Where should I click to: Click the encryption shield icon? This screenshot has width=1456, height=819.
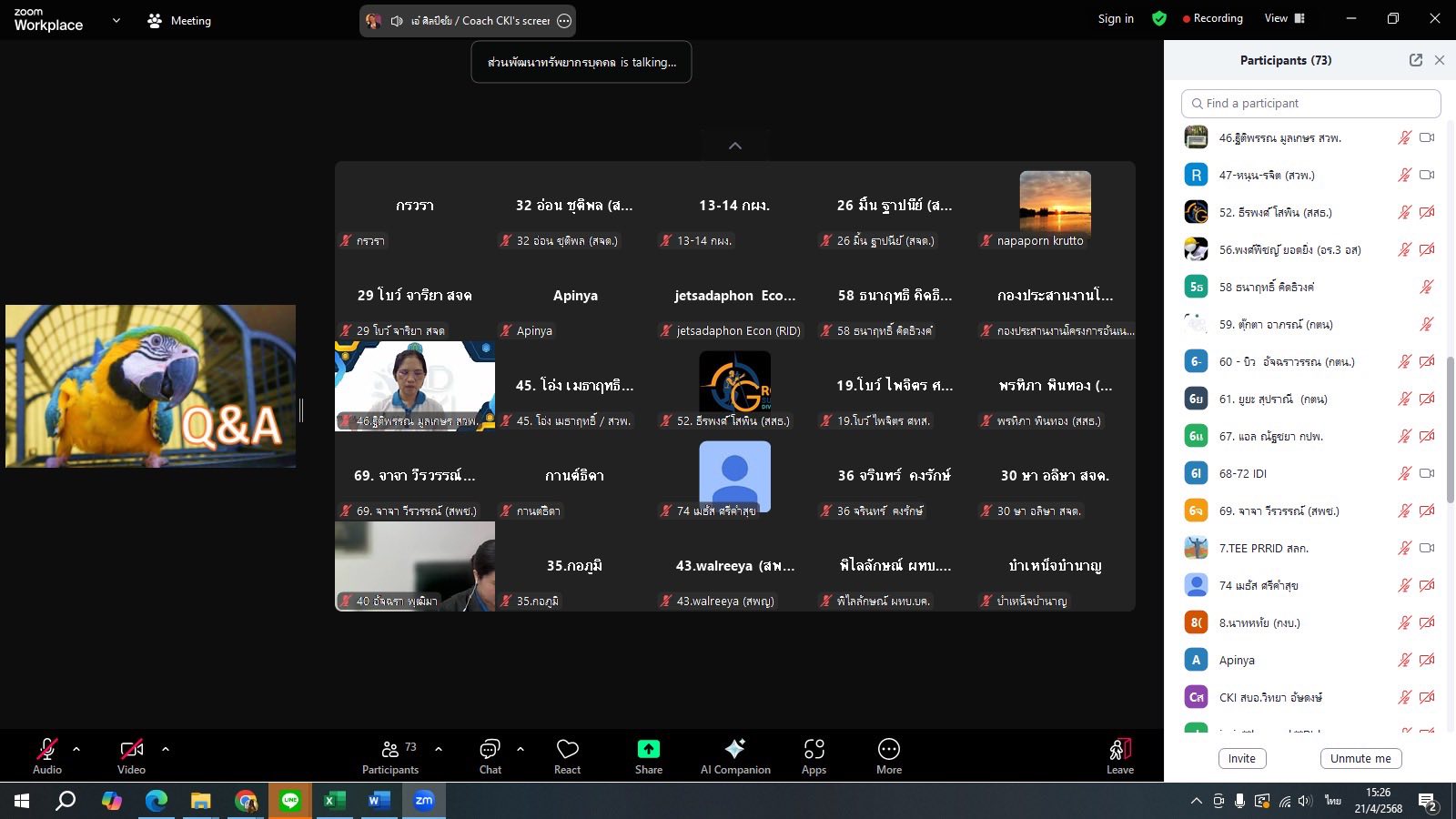(x=1158, y=18)
